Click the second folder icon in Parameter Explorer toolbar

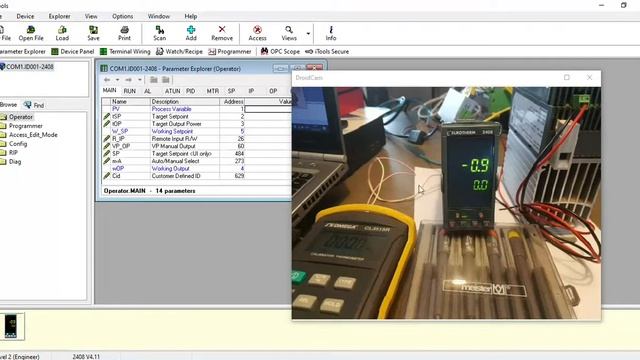(166, 80)
